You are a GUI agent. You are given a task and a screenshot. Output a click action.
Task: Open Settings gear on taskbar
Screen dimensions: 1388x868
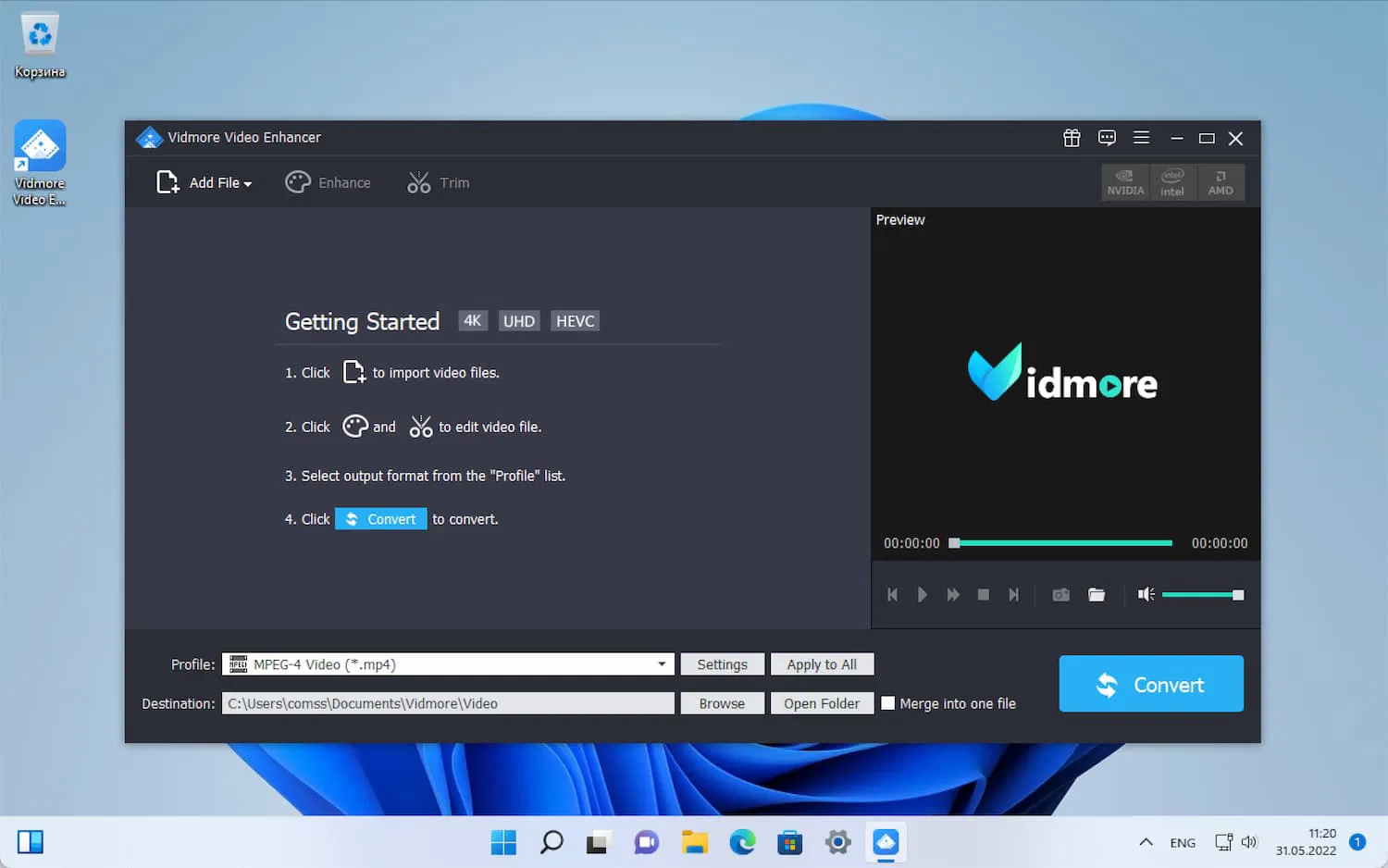[838, 842]
